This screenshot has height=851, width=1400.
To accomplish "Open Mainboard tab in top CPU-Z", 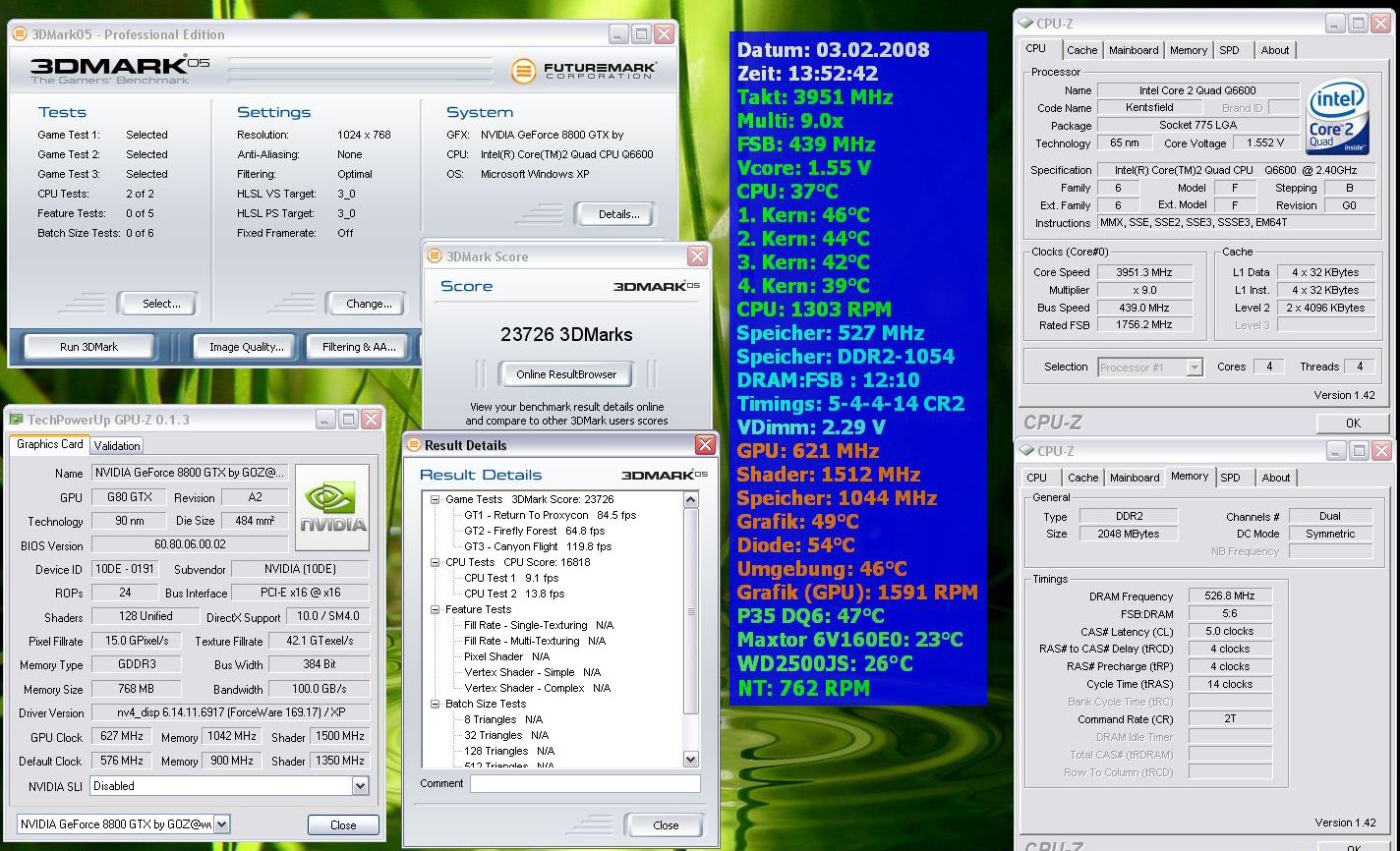I will click(x=1134, y=50).
